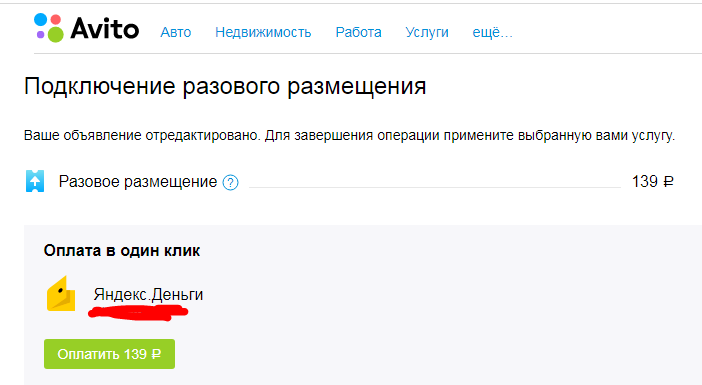Click the Avito wordmark text
702x385 pixels.
click(105, 29)
